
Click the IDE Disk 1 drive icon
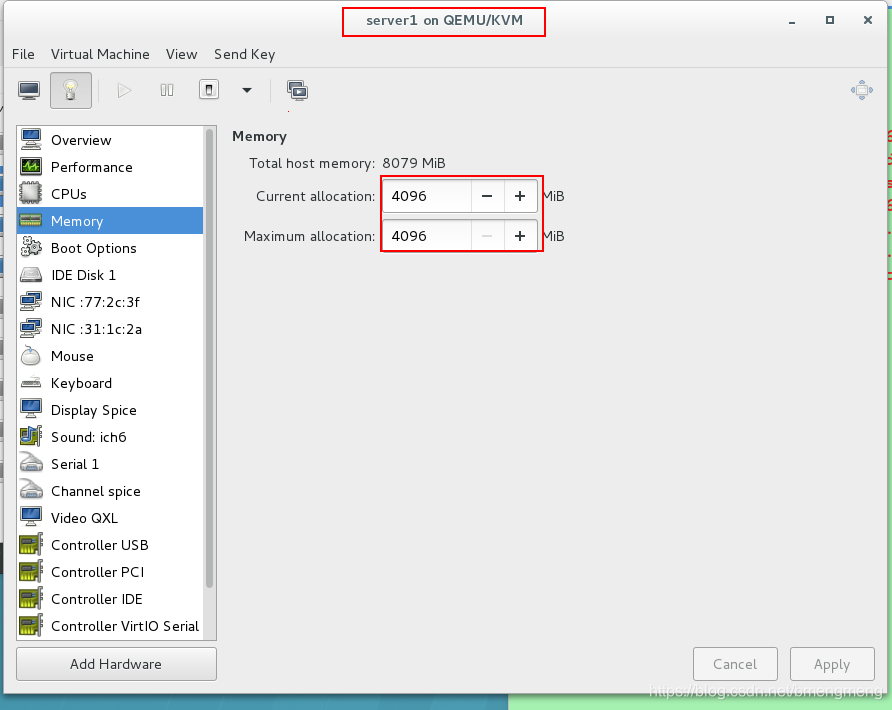31,275
